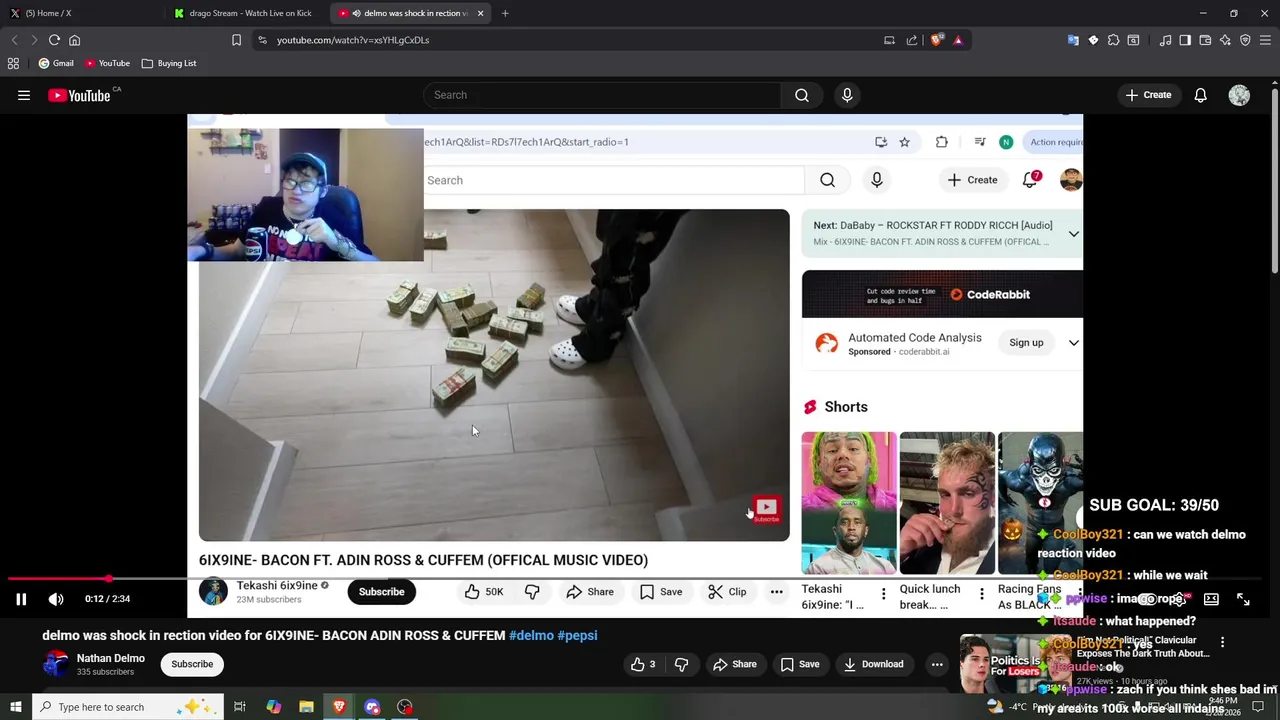Open Nathan Delmo channel avatar
This screenshot has width=1280, height=720.
coord(56,663)
